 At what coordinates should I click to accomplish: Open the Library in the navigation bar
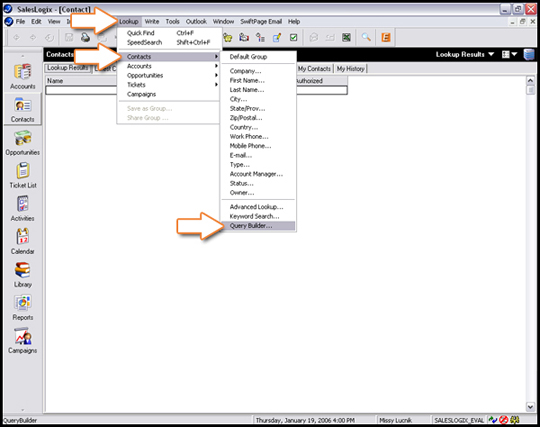(x=23, y=275)
